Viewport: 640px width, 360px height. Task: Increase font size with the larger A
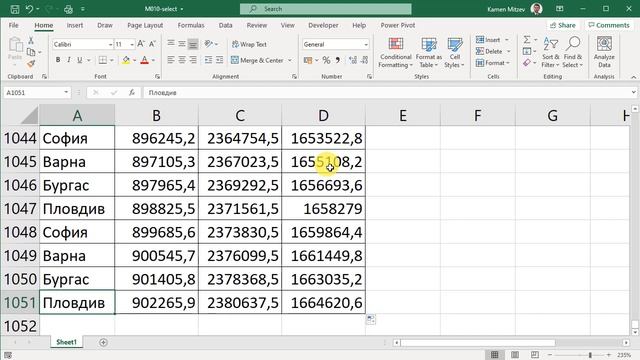(x=141, y=44)
